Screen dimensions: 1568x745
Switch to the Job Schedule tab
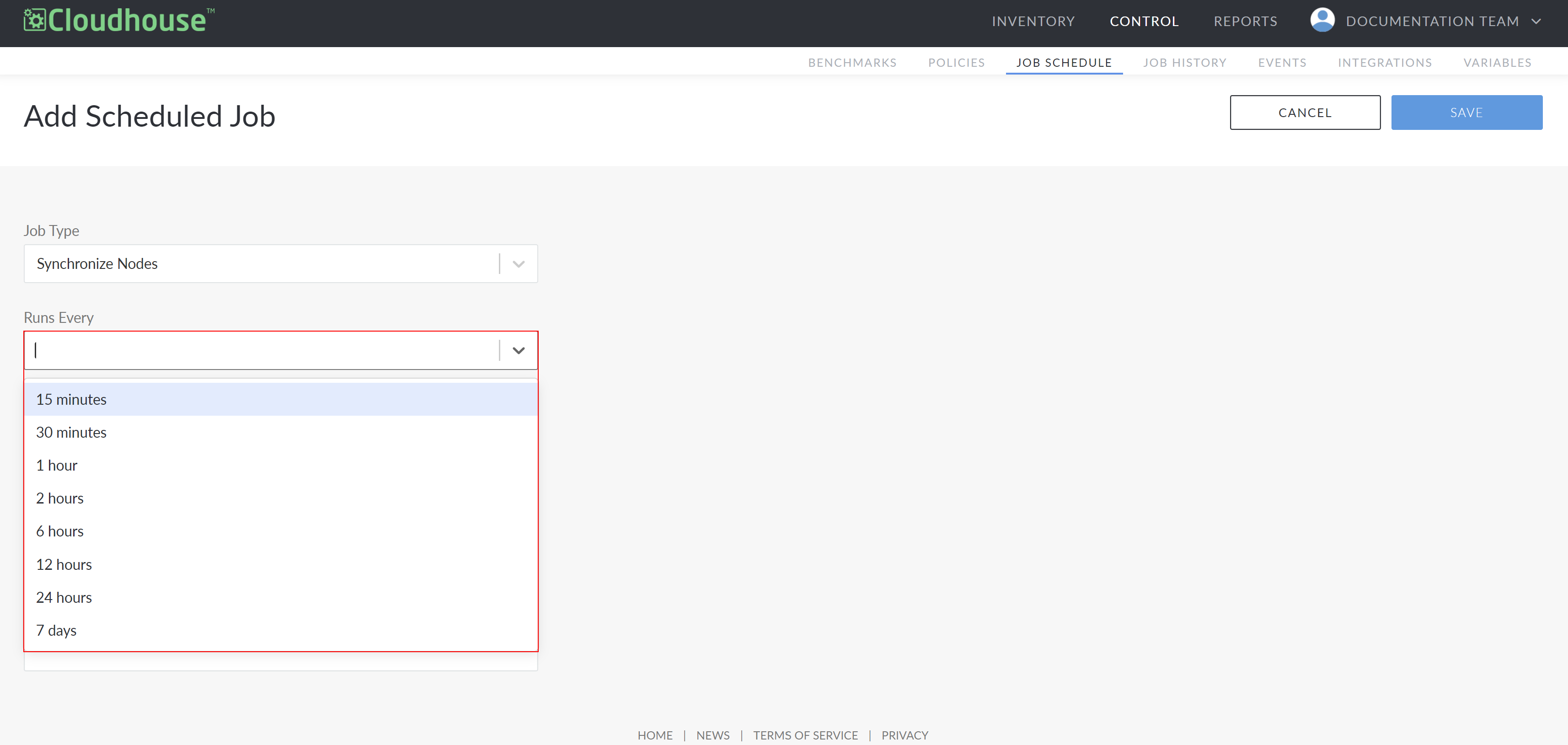(x=1064, y=63)
